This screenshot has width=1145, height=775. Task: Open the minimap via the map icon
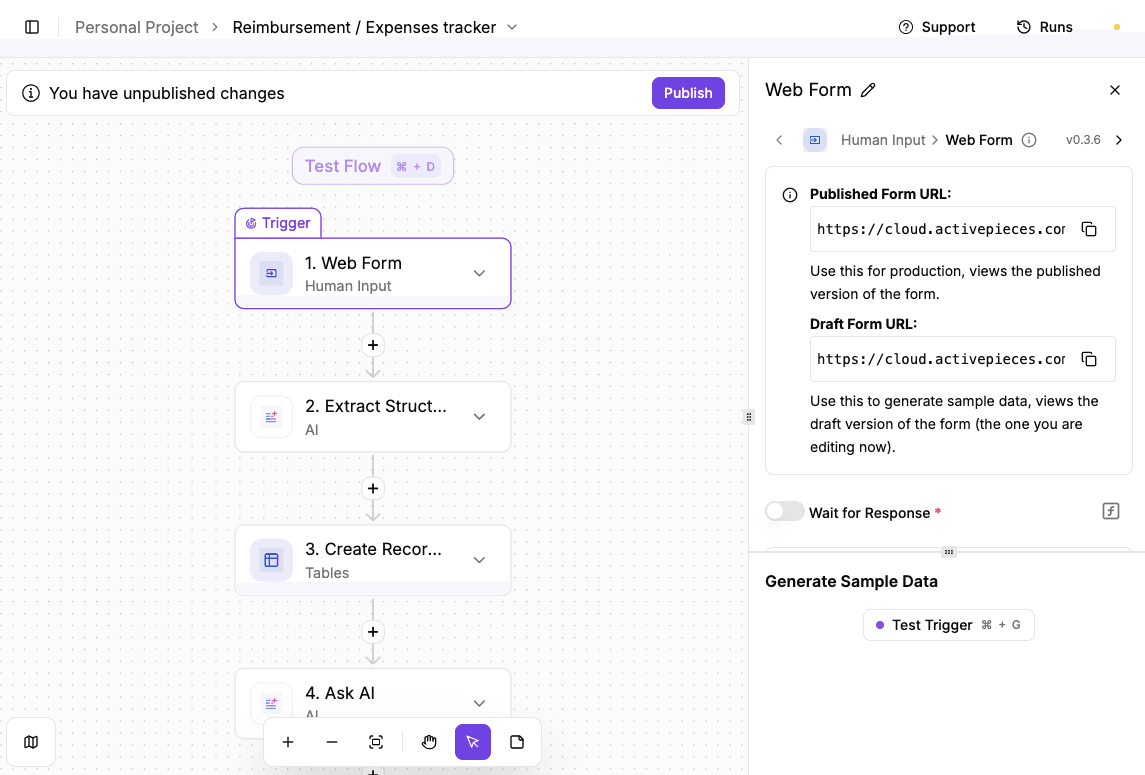[31, 742]
